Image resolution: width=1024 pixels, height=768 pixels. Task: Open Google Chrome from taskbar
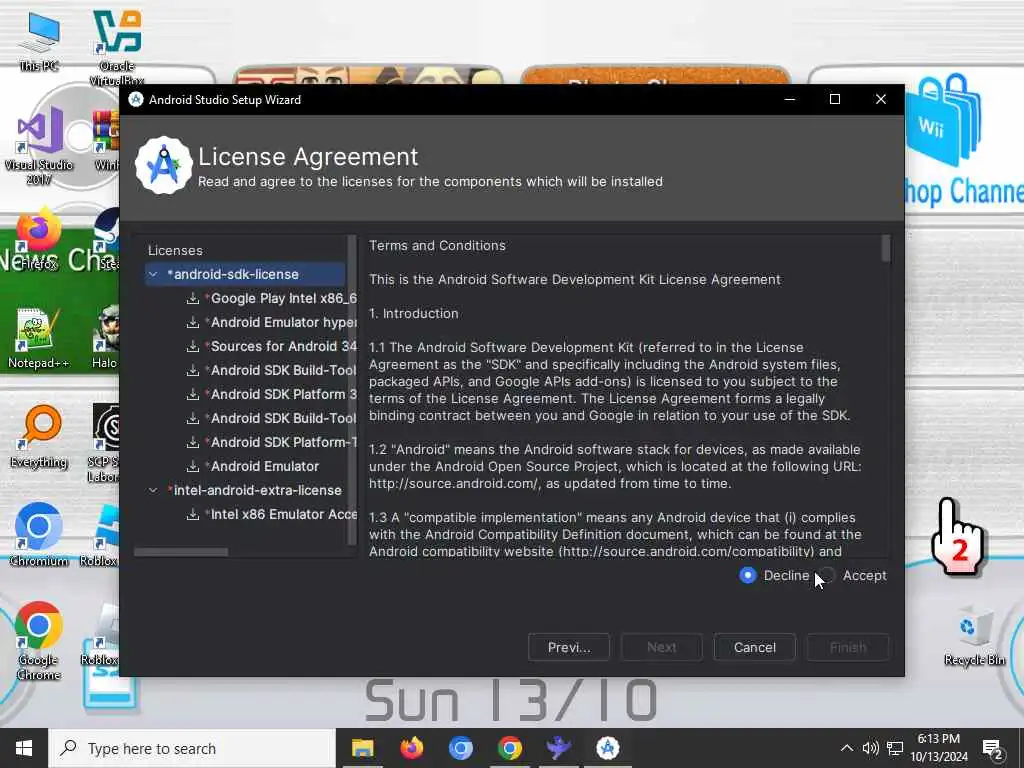(509, 748)
